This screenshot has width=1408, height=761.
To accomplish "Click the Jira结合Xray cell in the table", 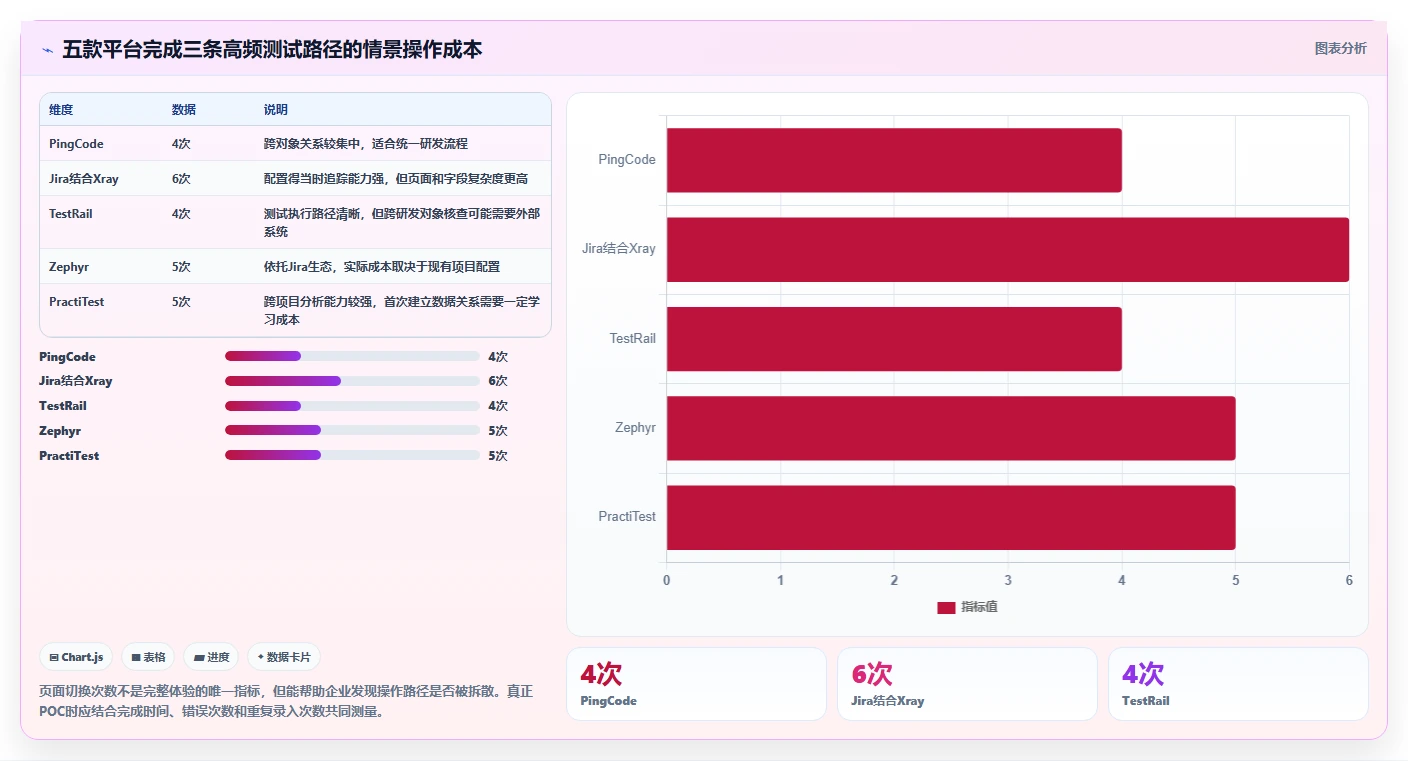I will tap(84, 179).
